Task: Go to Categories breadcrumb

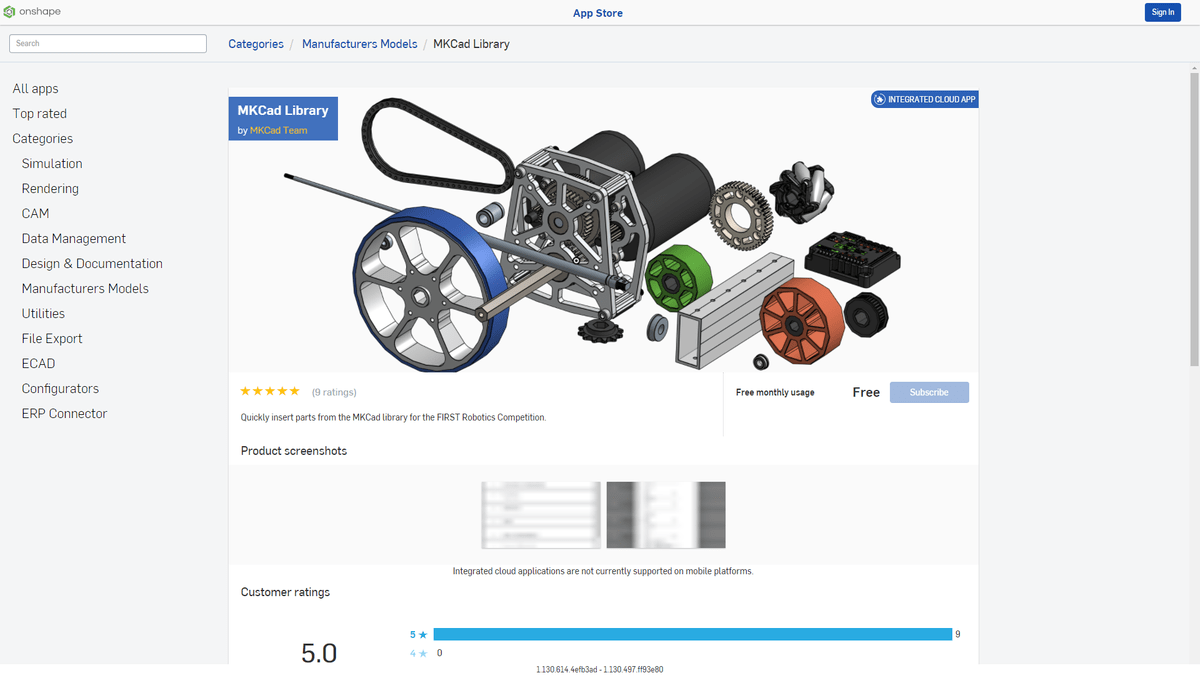Action: point(256,44)
